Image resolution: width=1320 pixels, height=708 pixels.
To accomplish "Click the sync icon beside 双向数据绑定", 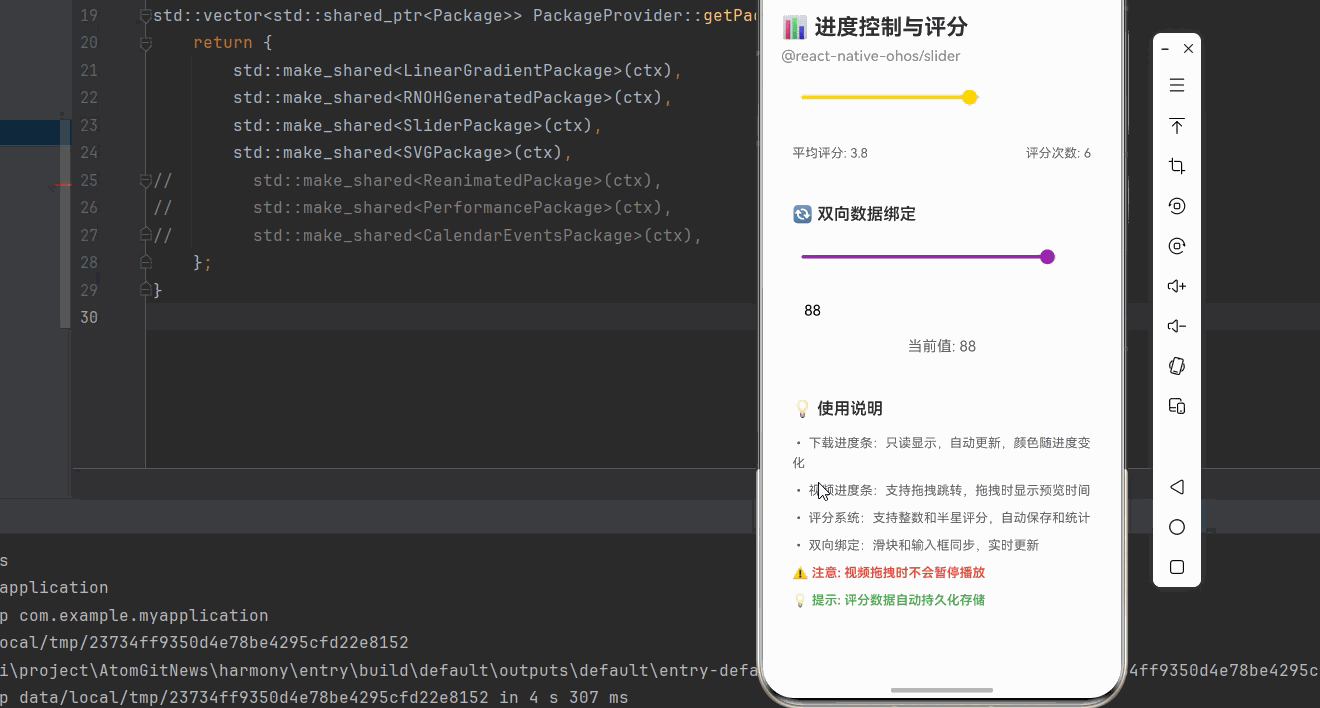I will tap(802, 214).
